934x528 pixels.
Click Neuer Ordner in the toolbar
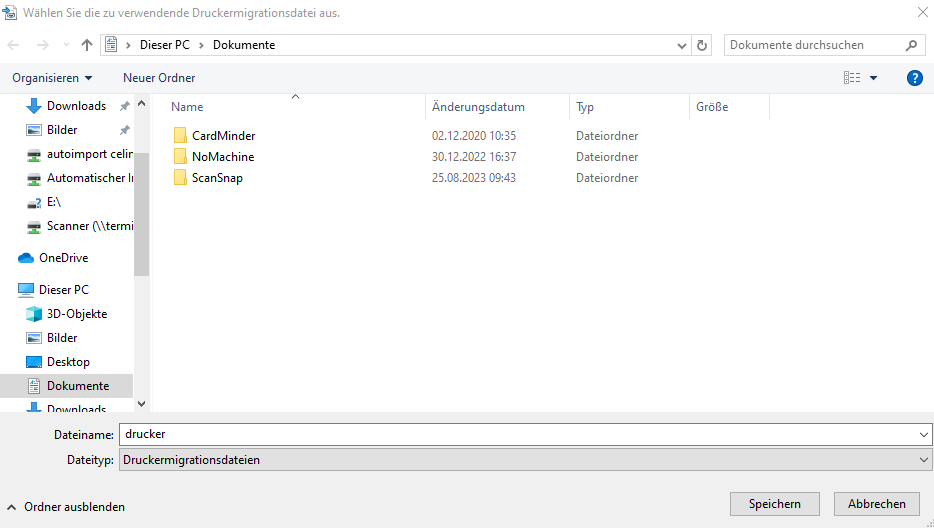(159, 78)
